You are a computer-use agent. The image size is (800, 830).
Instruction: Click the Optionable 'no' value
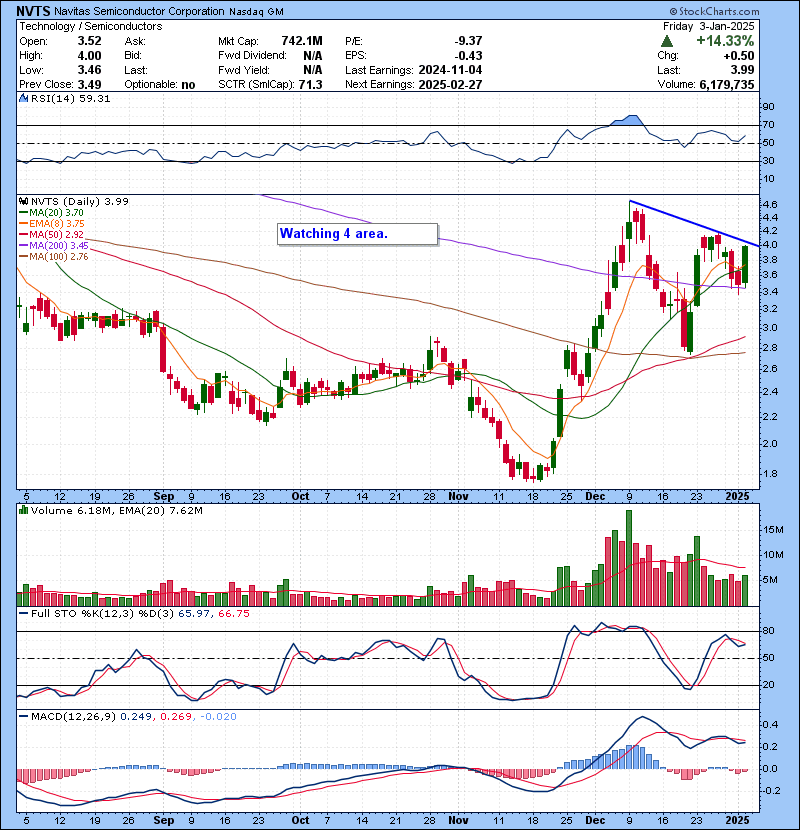(x=188, y=85)
